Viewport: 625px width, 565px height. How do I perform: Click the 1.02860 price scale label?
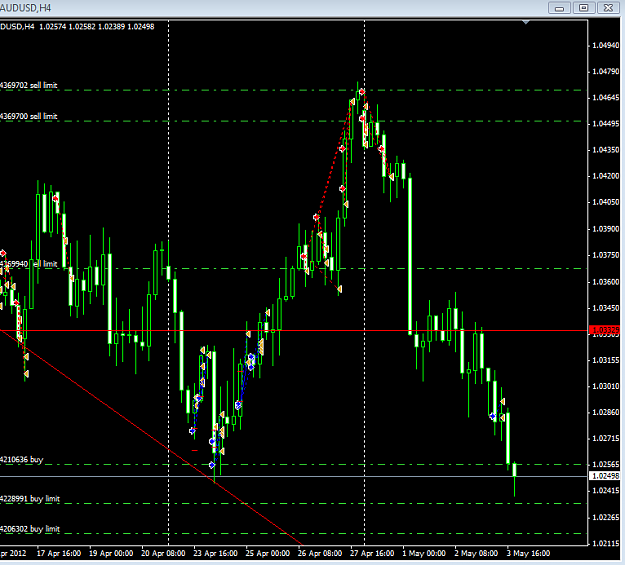tap(606, 412)
